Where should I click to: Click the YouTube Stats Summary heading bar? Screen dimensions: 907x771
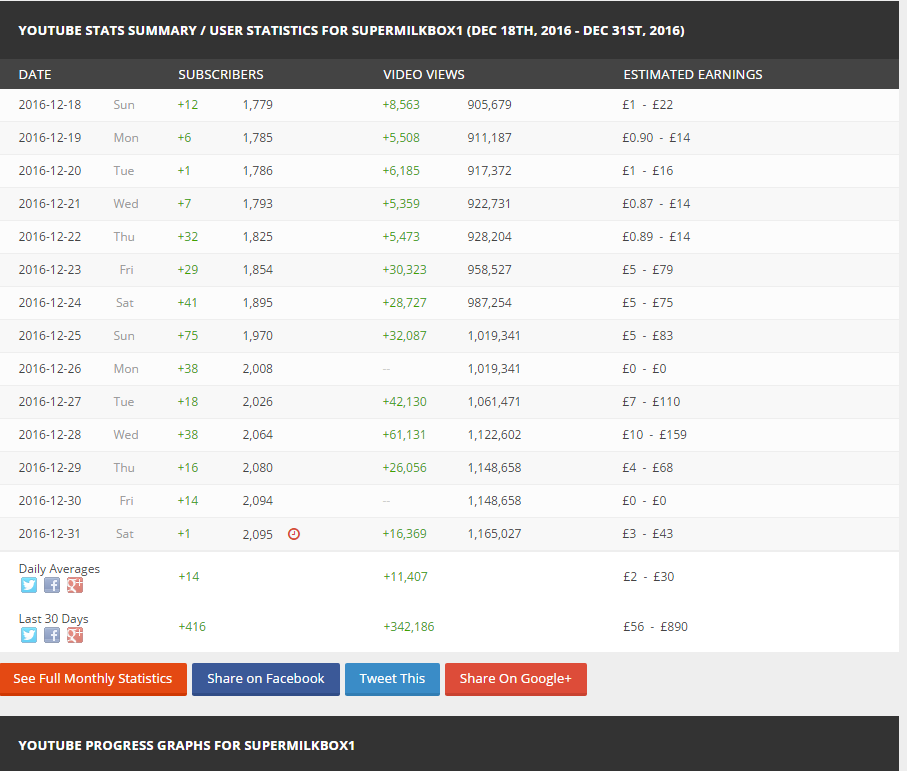[x=351, y=31]
